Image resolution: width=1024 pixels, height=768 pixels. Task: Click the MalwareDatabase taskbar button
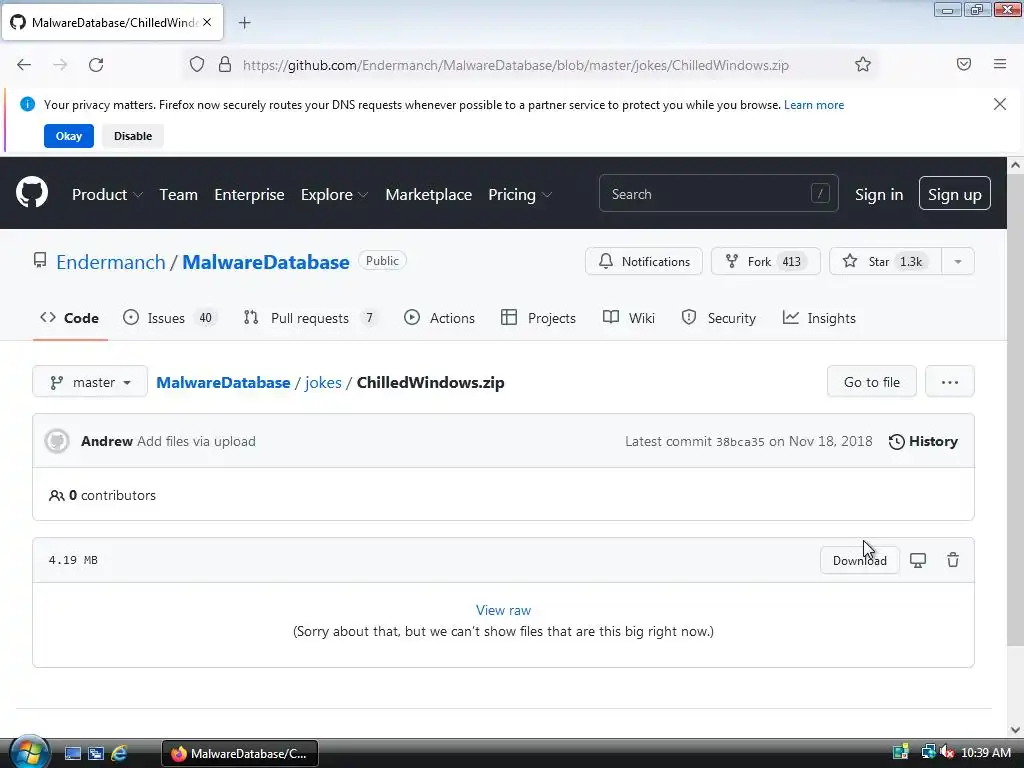[240, 753]
